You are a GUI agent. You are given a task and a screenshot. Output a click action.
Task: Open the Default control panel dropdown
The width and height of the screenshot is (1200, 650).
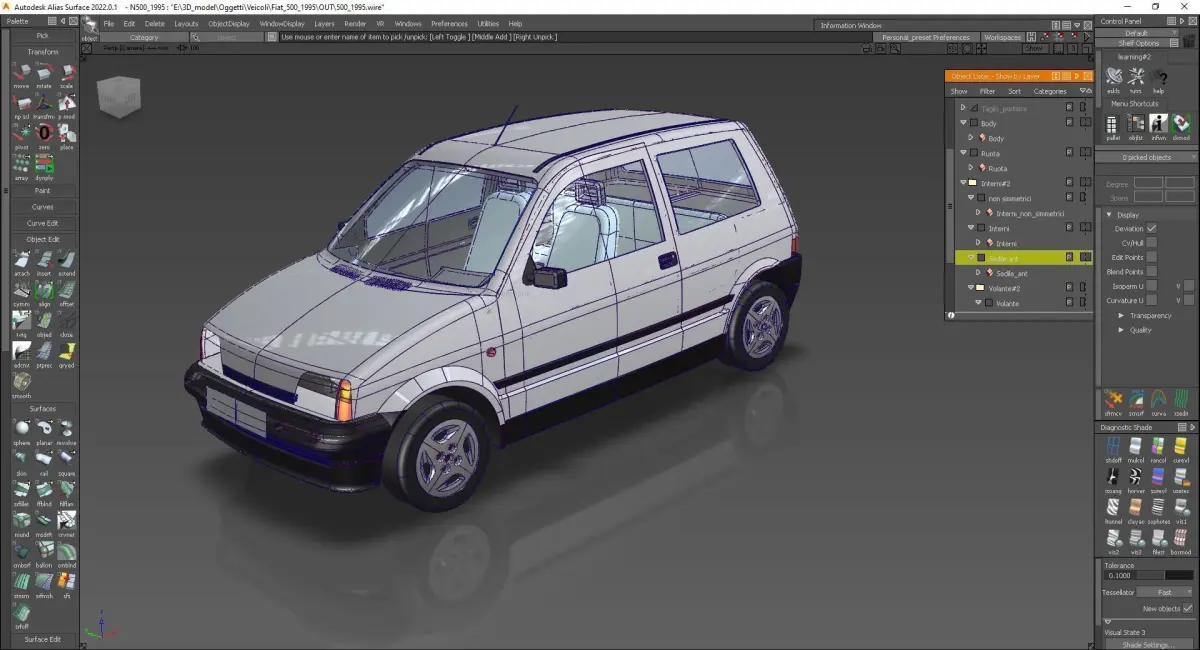[x=1137, y=32]
